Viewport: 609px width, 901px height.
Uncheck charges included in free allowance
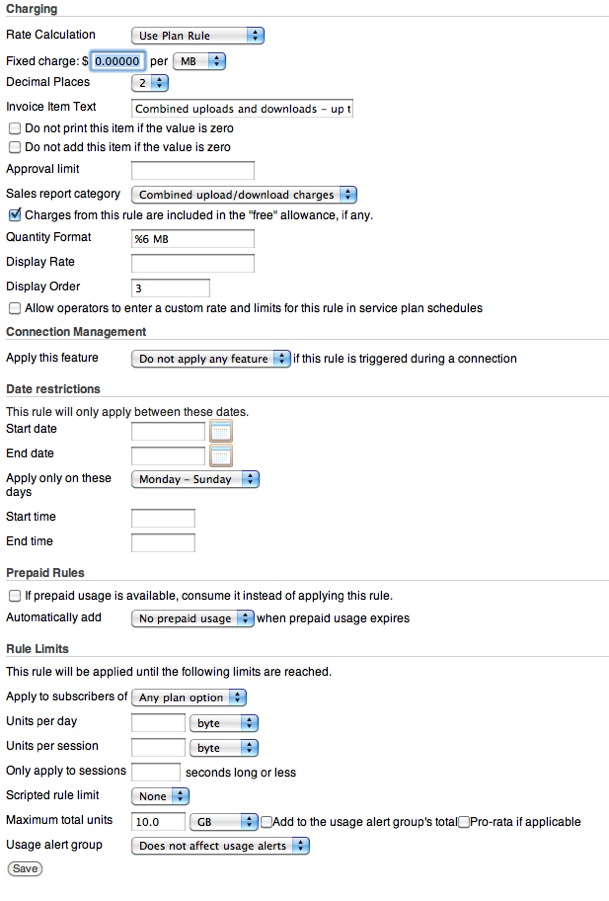pos(14,215)
